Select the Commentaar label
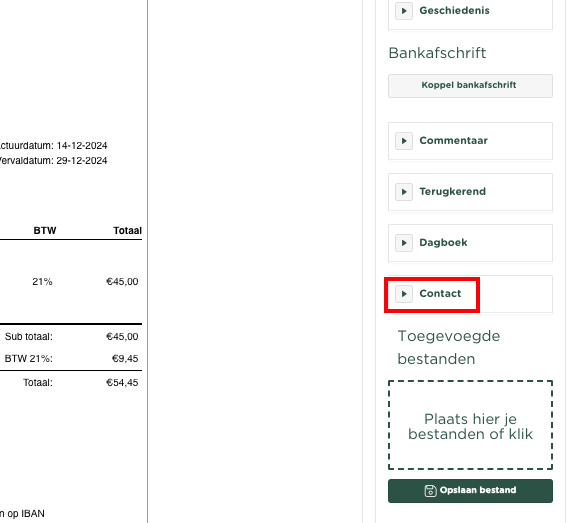The image size is (573, 523). click(453, 141)
